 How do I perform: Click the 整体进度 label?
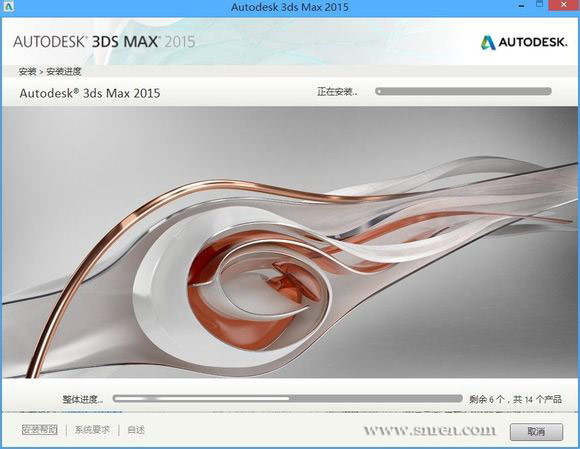click(82, 399)
